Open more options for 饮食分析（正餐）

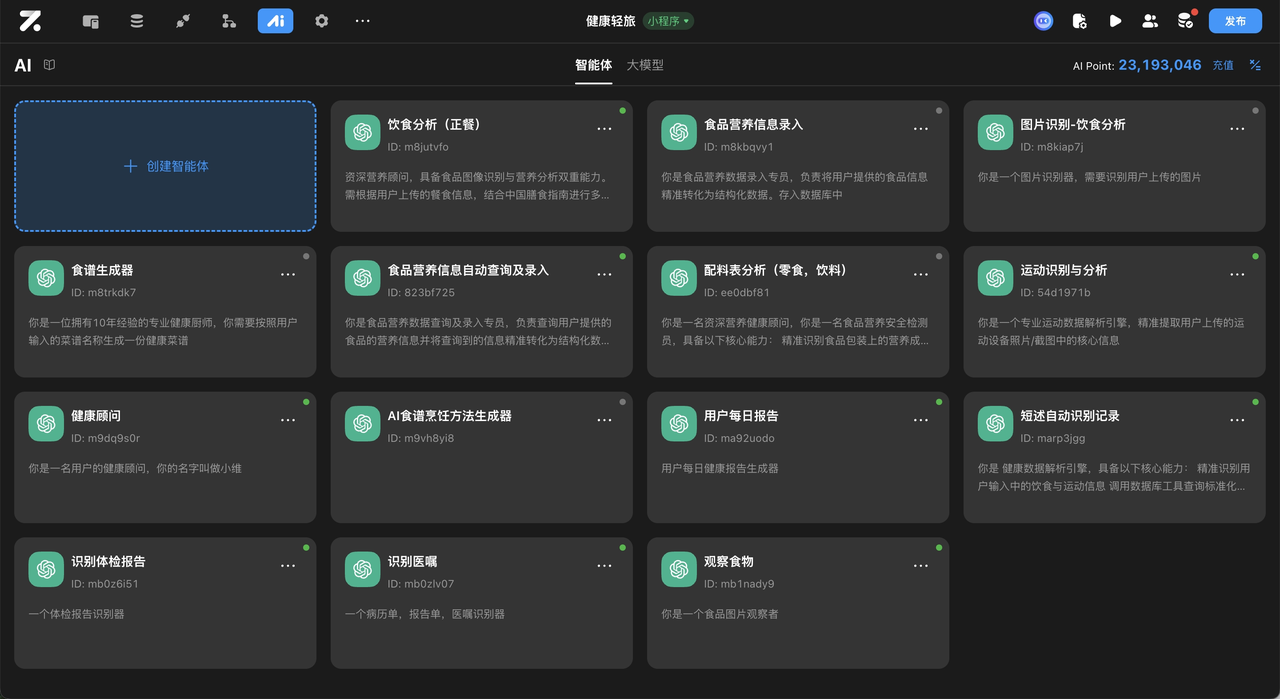604,129
